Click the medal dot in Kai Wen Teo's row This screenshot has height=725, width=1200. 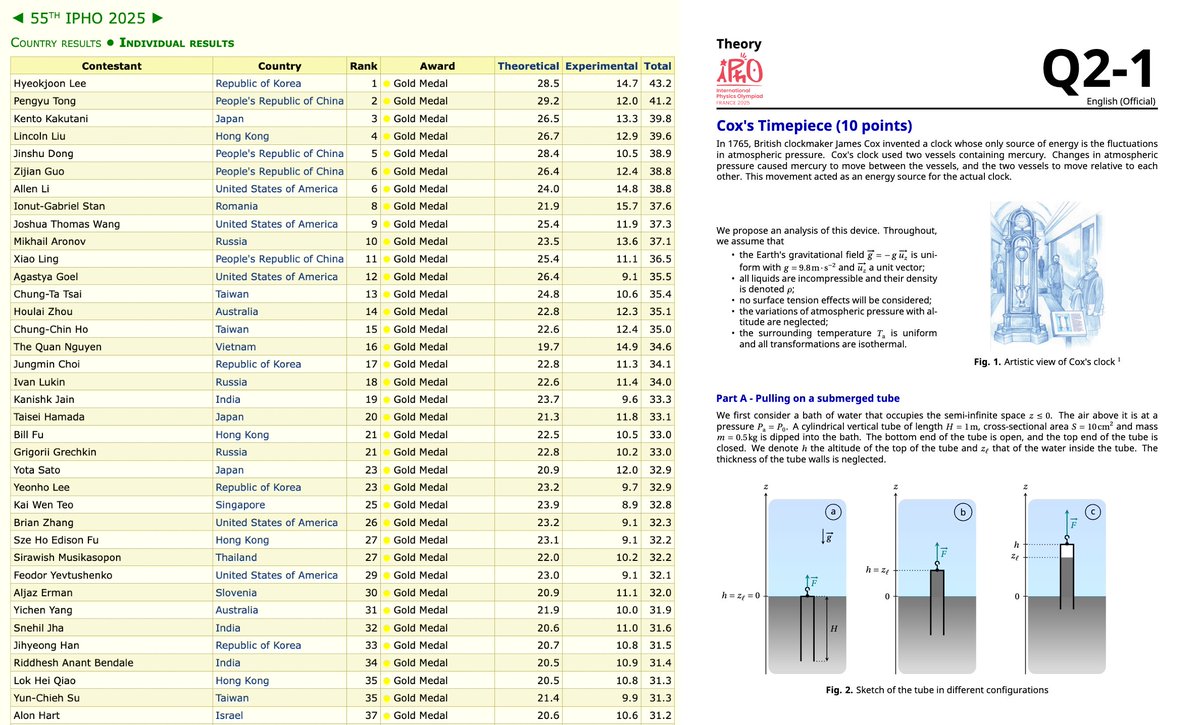(x=386, y=505)
